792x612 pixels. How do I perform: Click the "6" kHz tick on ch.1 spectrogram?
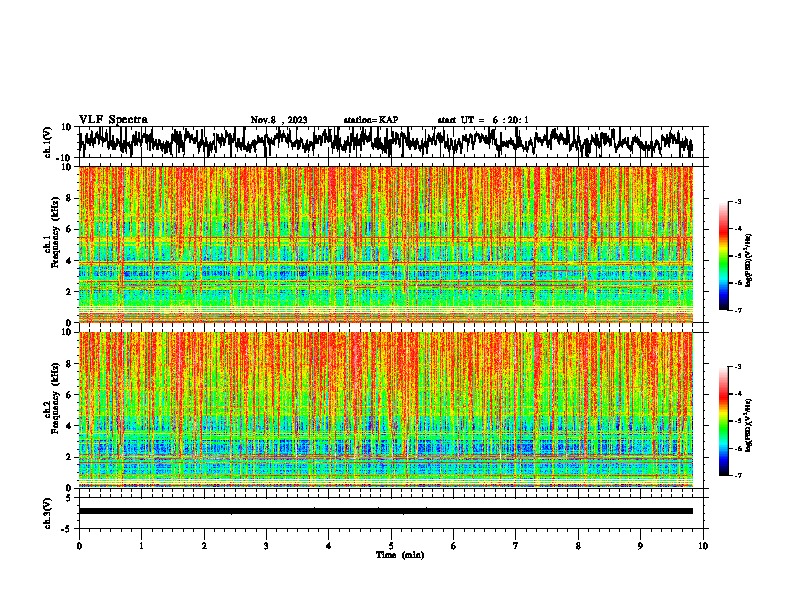pos(70,229)
